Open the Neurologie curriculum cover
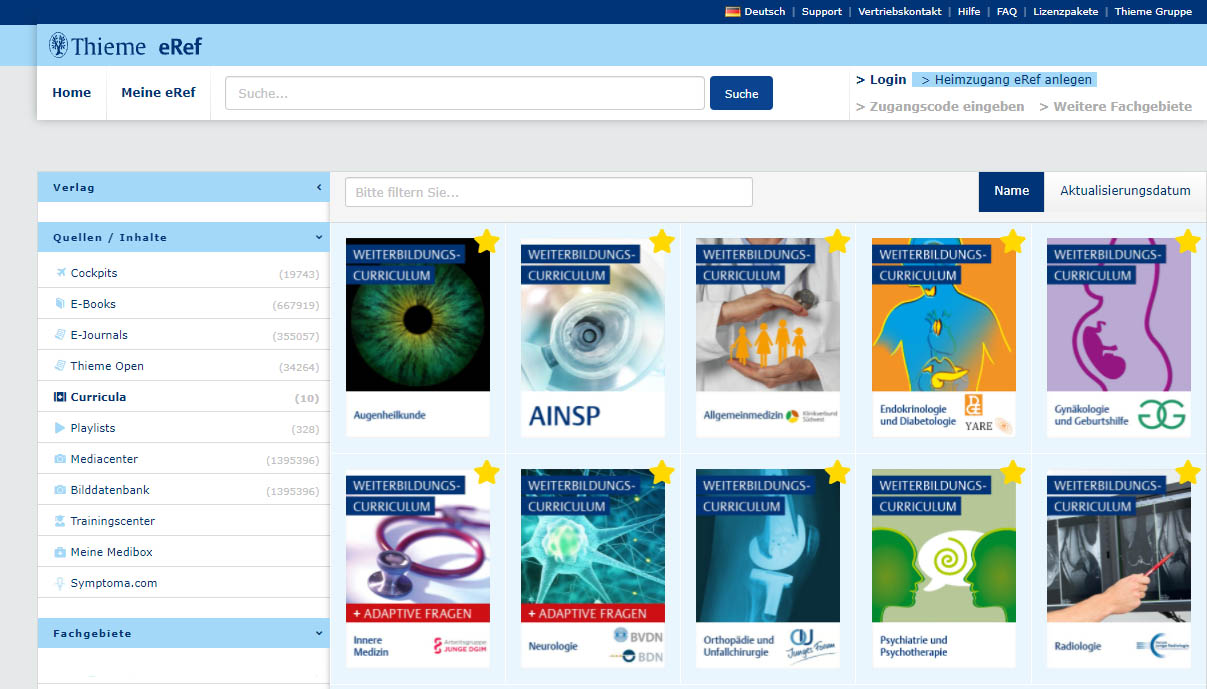The height and width of the screenshot is (689, 1207). [x=593, y=568]
